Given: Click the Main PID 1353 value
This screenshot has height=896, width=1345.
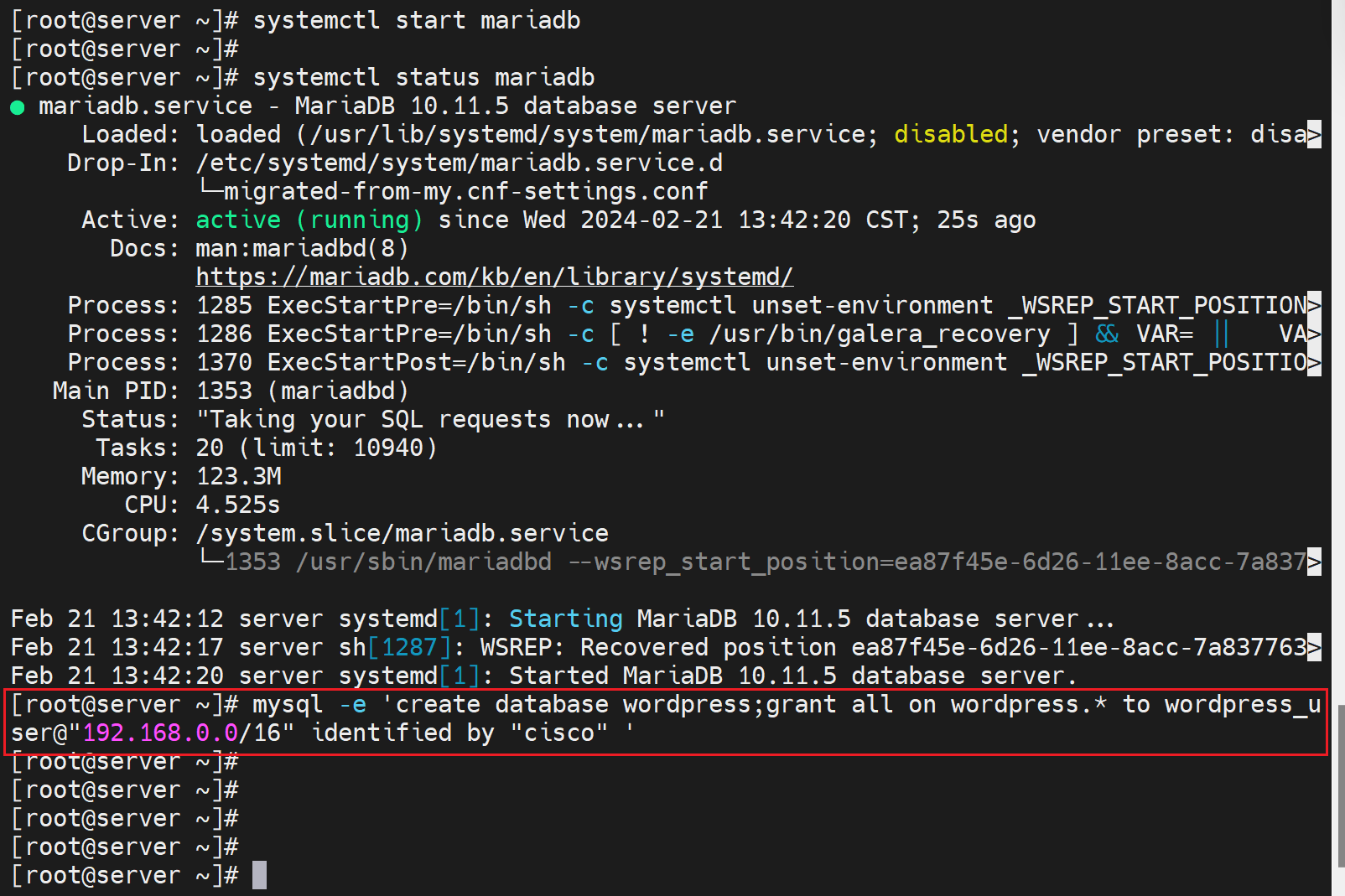Looking at the screenshot, I should click(x=224, y=391).
